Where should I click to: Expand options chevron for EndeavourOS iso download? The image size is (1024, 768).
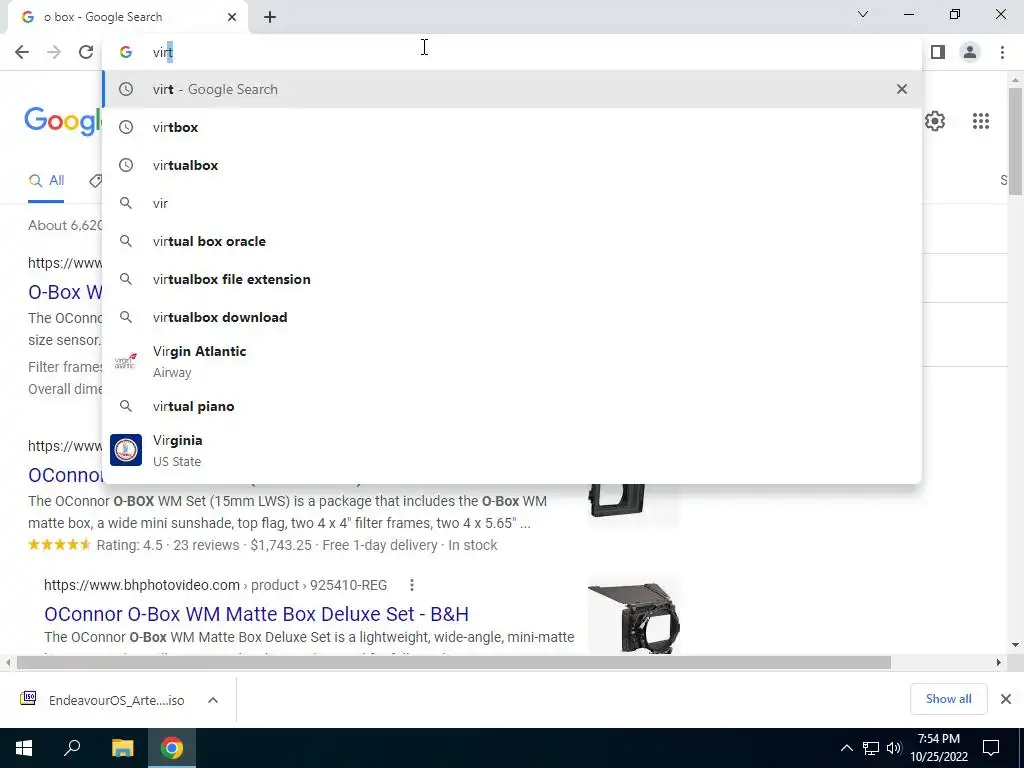click(213, 700)
